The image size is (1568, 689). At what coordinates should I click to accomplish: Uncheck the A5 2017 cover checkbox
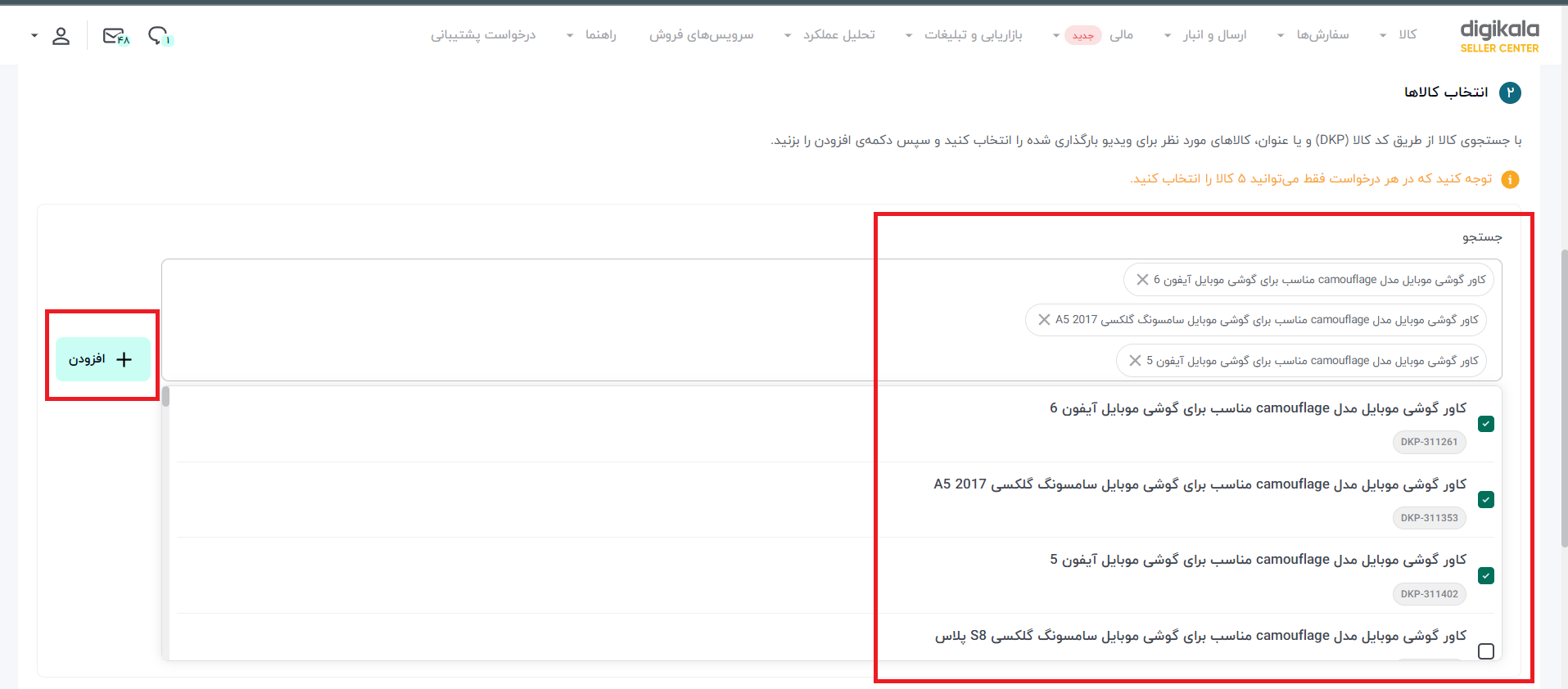(1486, 500)
